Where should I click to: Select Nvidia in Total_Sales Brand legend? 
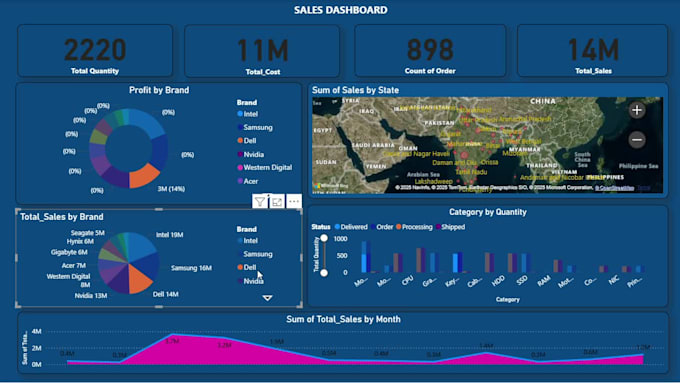click(x=251, y=281)
